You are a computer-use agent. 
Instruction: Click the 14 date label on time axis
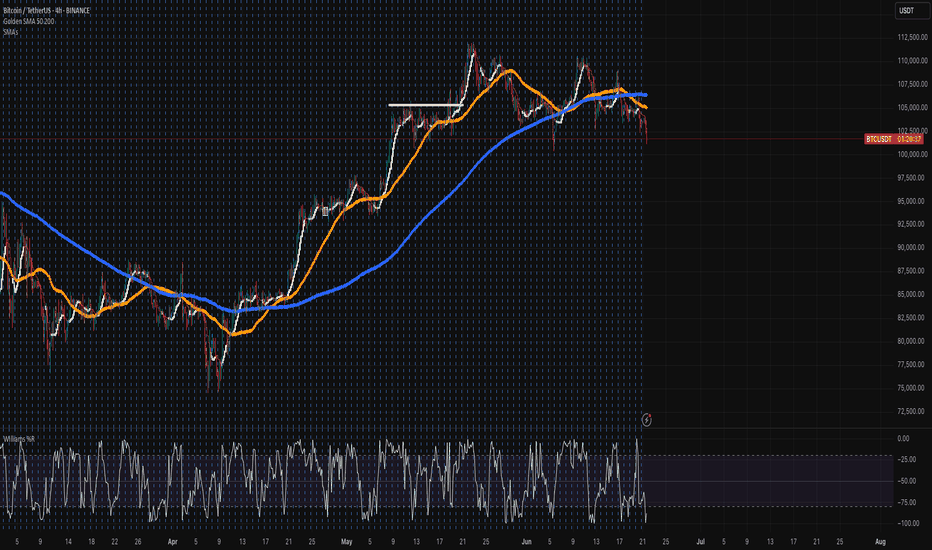tap(68, 542)
